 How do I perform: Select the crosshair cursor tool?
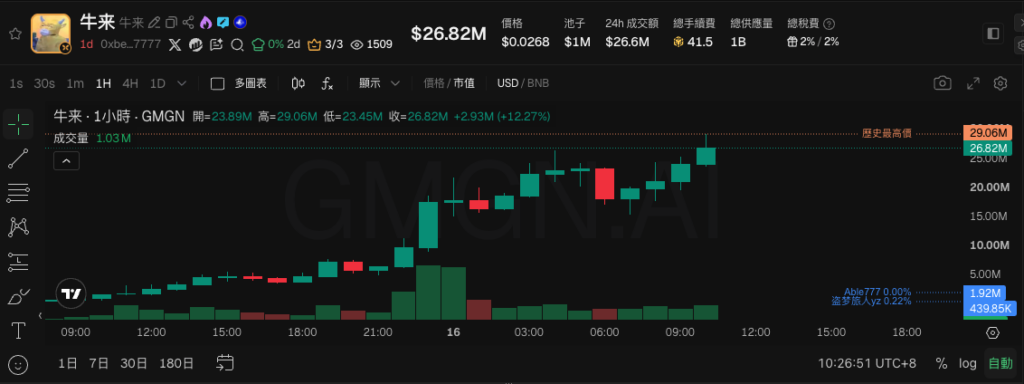coord(18,124)
